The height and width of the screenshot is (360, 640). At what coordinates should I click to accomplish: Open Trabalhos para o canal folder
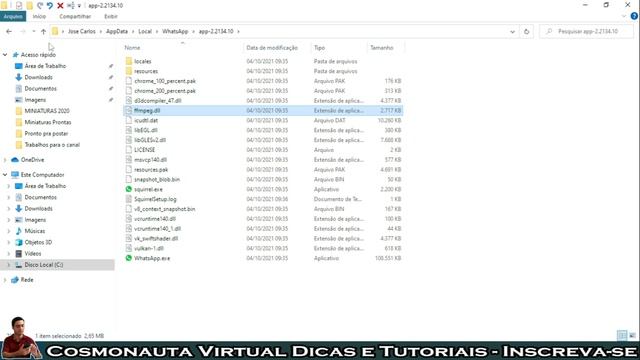(x=52, y=144)
